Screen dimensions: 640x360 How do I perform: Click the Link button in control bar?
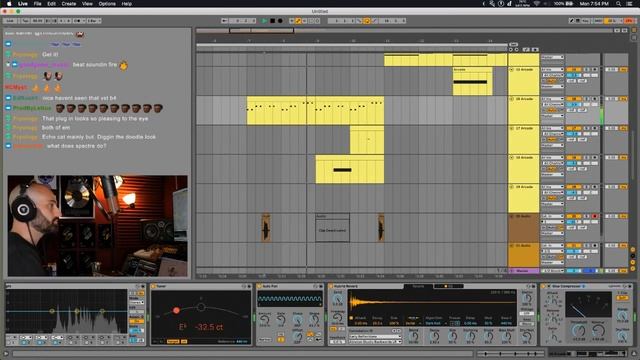click(x=10, y=20)
